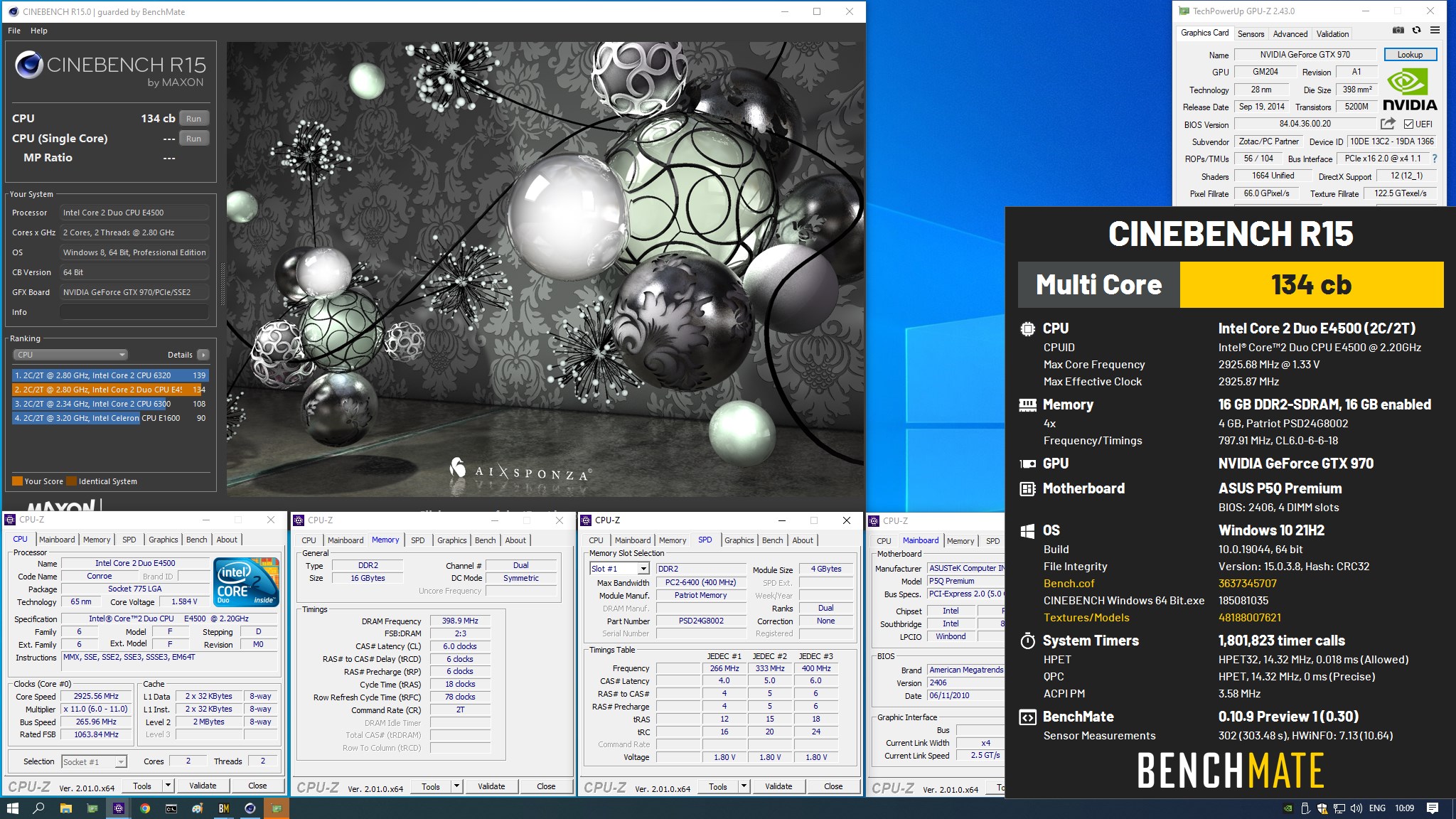Click the Textures/Models value 48188007621

coord(1250,618)
